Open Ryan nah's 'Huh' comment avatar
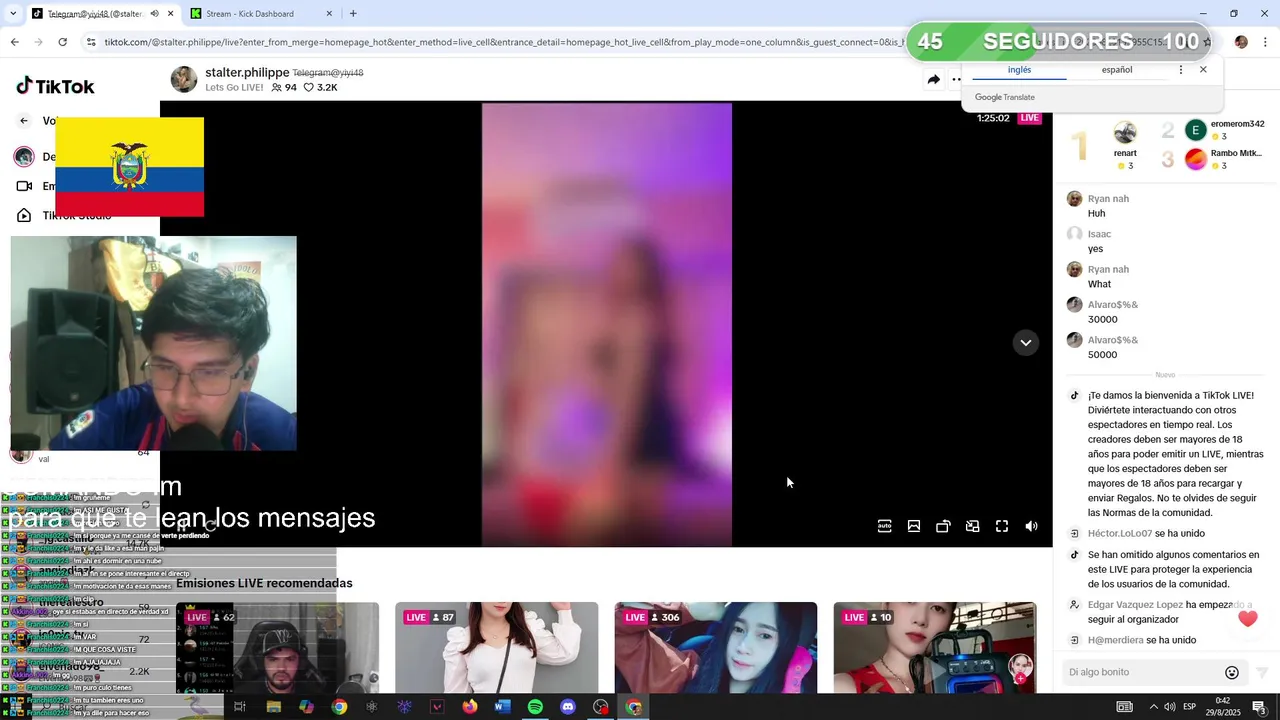Image resolution: width=1280 pixels, height=720 pixels. click(x=1075, y=199)
